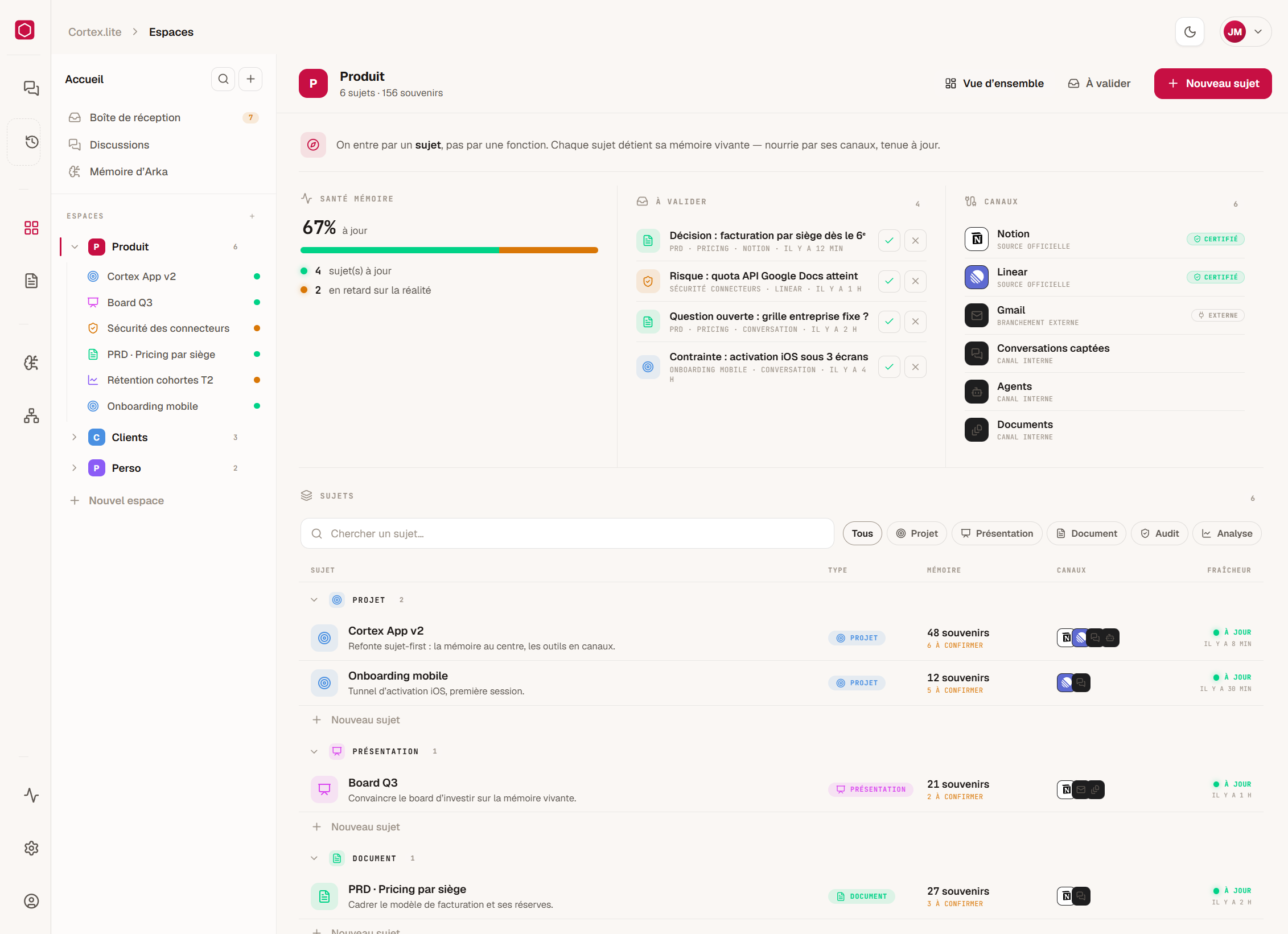This screenshot has width=1288, height=934.
Task: Click Nouveau sujet under PRÉSENTATION group
Action: coord(356,827)
